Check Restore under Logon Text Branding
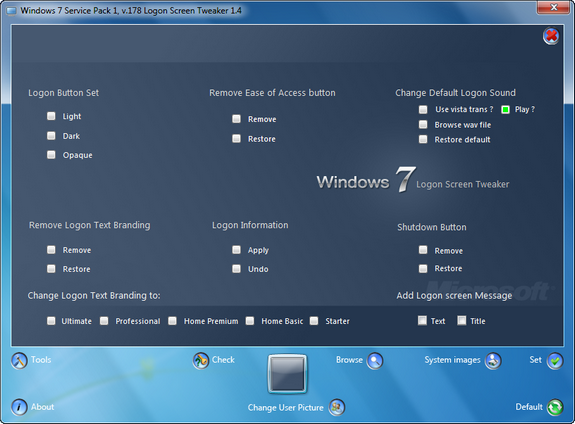 tap(51, 269)
